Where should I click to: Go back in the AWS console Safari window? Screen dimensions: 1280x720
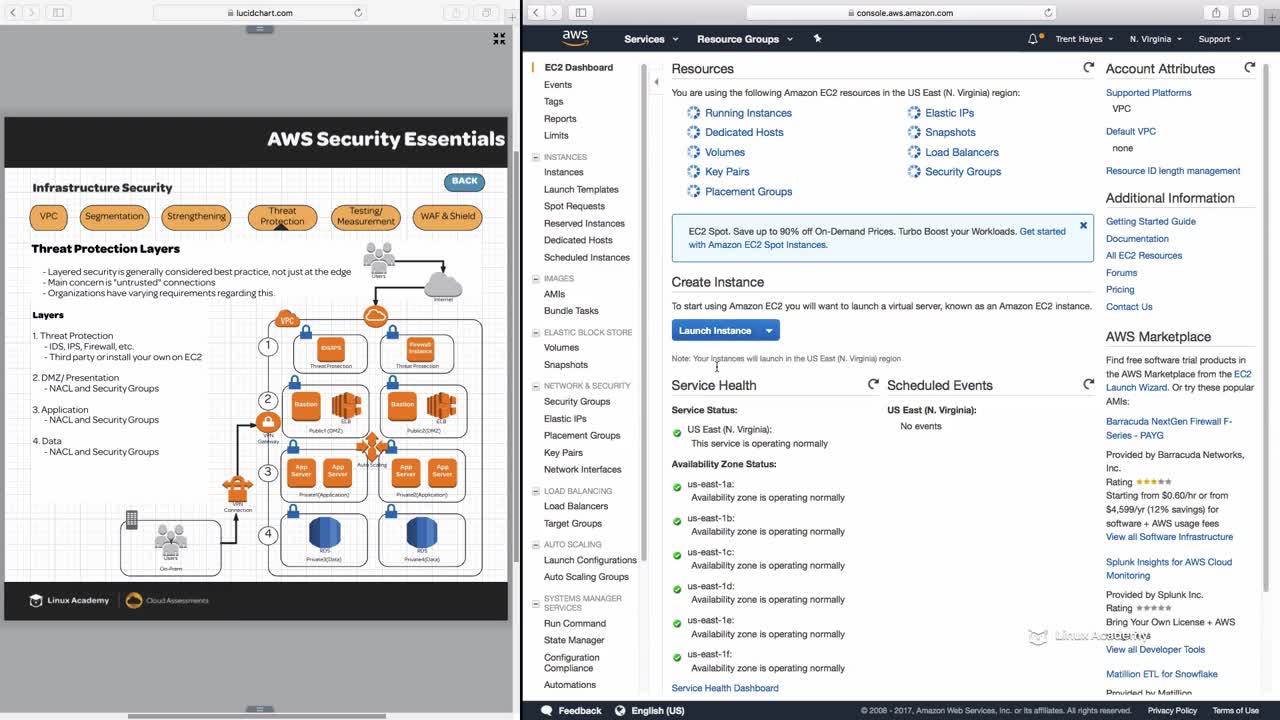(536, 13)
